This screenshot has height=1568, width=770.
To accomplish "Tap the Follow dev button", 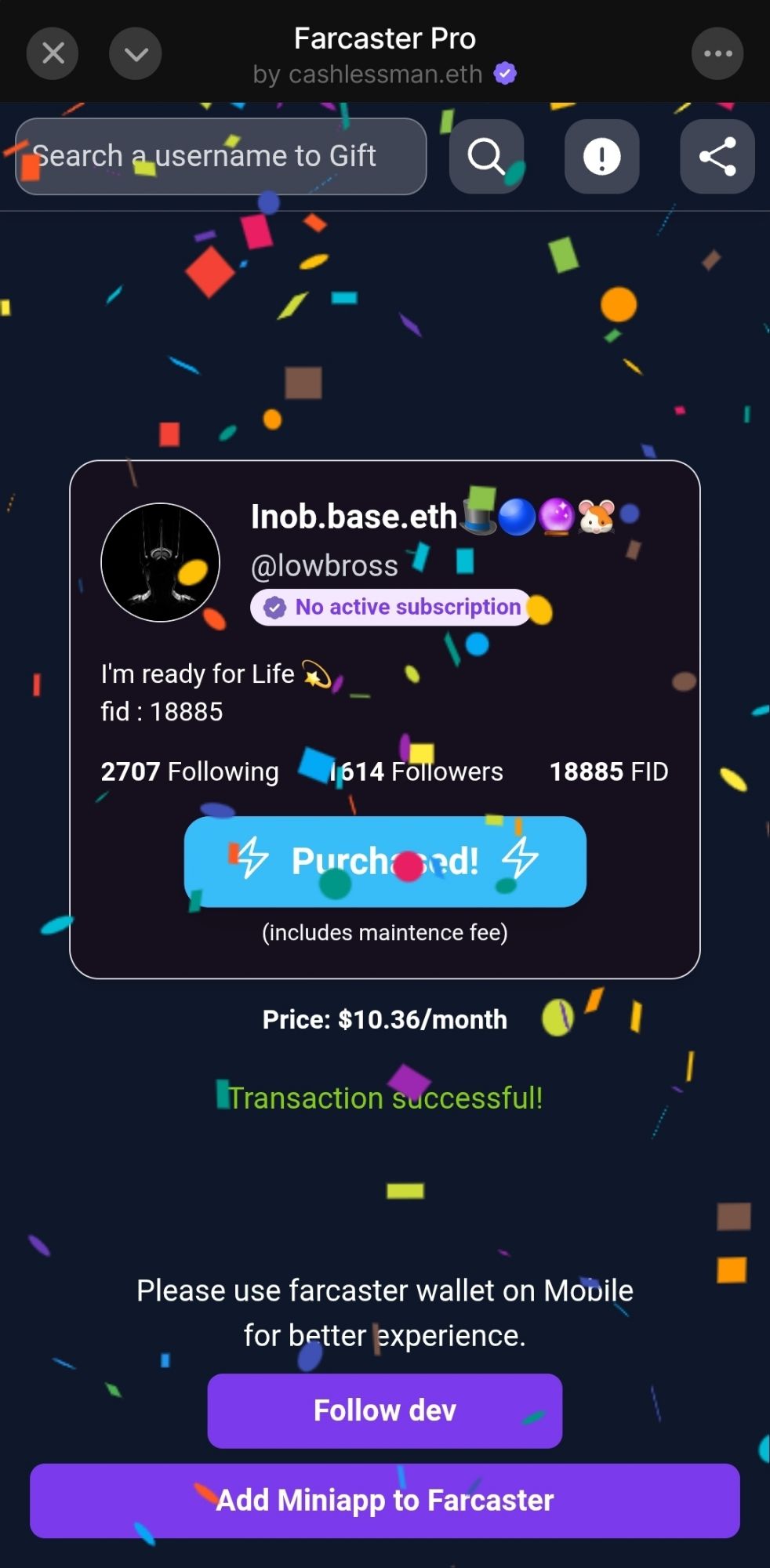I will click(x=385, y=1410).
